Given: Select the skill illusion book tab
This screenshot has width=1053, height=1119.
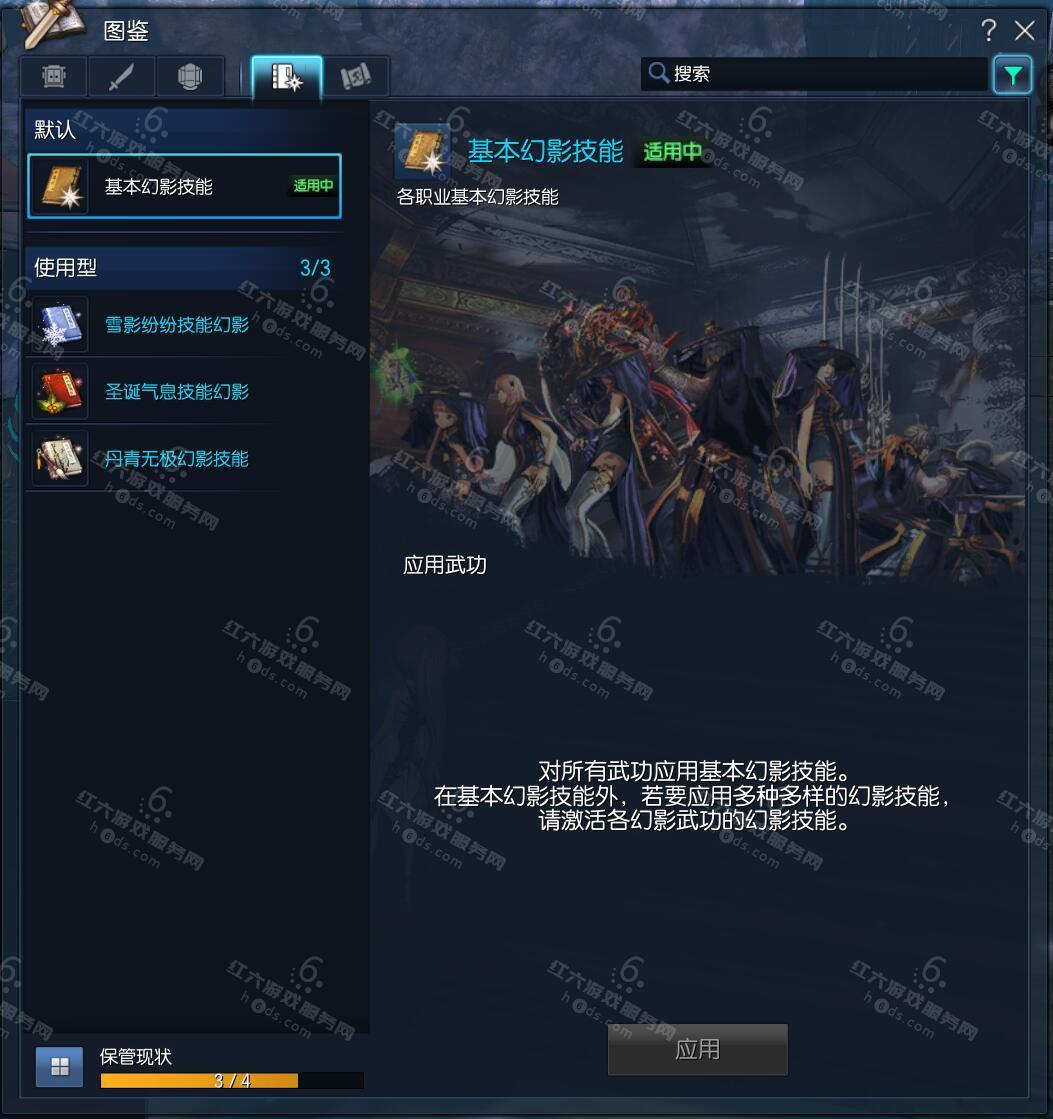Looking at the screenshot, I should [x=287, y=76].
